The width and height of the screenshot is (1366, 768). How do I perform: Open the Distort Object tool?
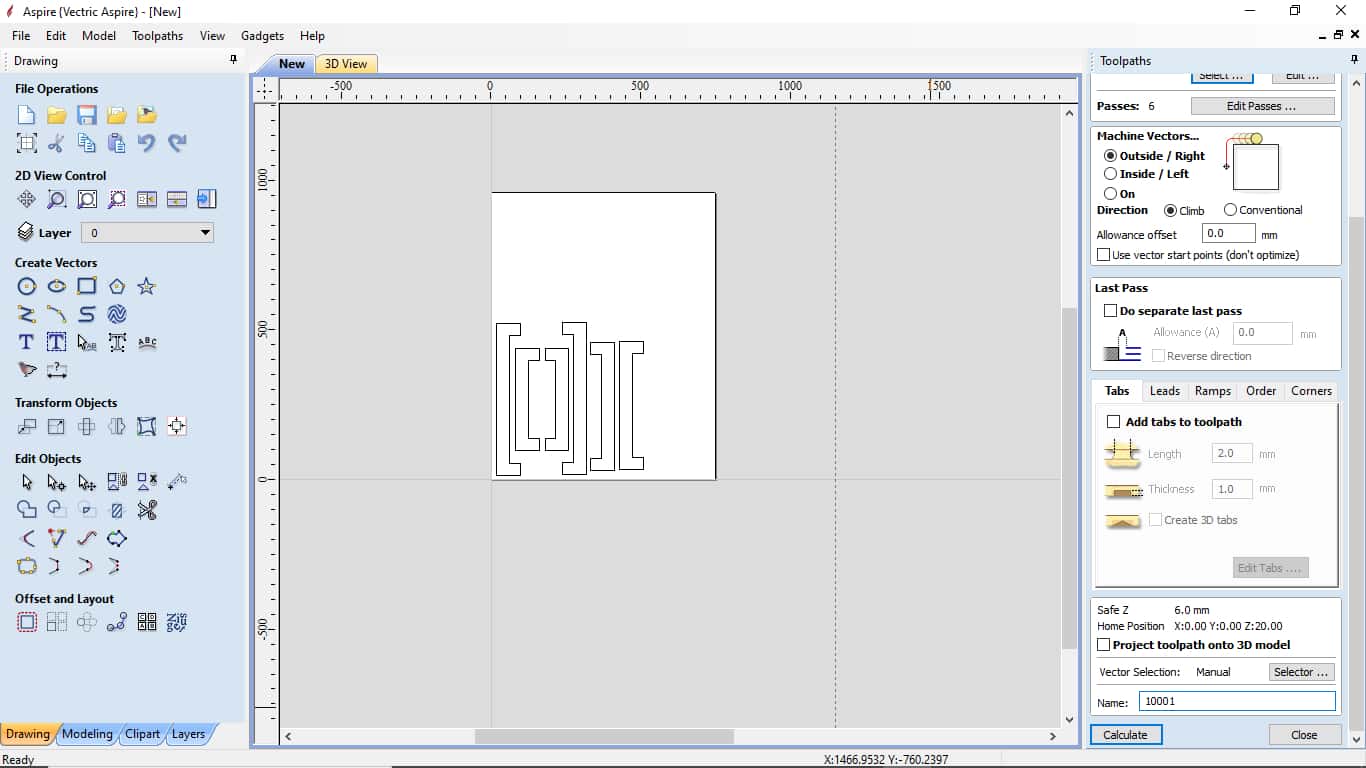pos(147,427)
